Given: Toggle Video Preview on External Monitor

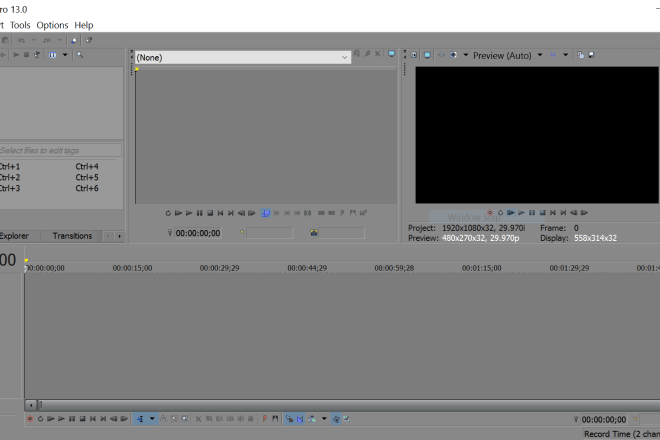Looking at the screenshot, I should point(427,55).
